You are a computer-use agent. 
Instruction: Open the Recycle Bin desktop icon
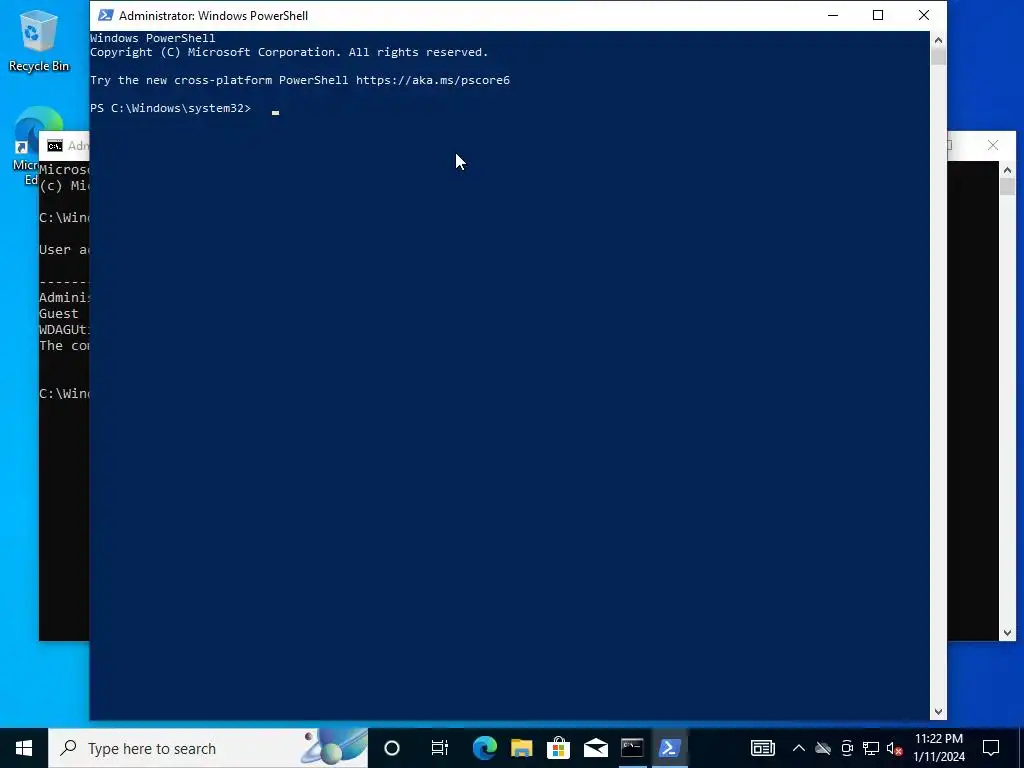(39, 40)
